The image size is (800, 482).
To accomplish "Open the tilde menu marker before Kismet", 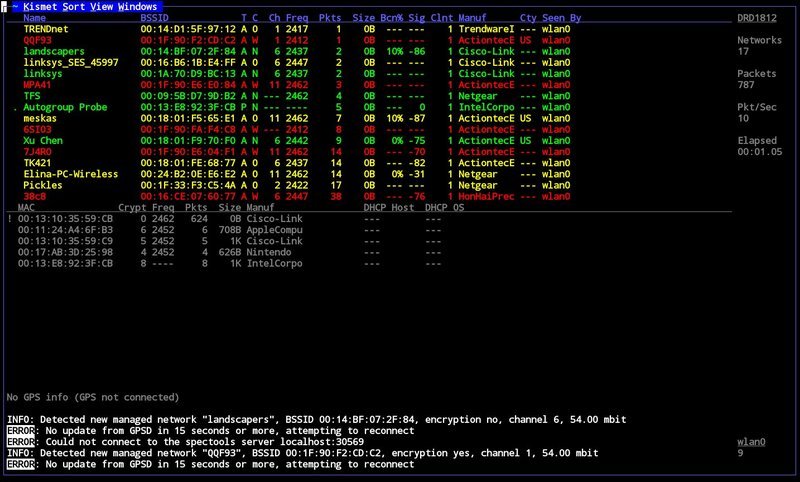I will pos(15,7).
